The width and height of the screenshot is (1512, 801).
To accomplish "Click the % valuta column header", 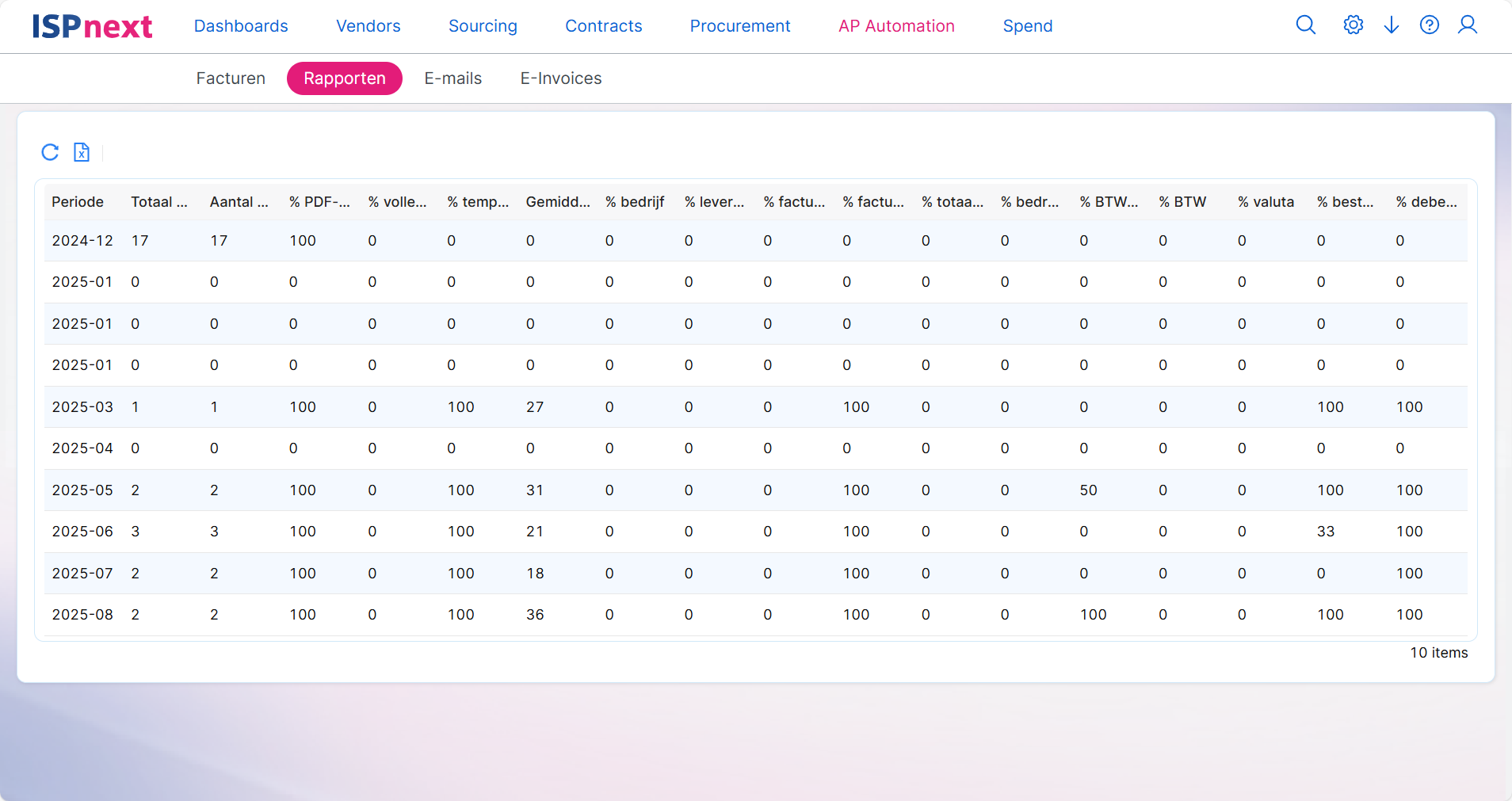I will click(x=1266, y=202).
